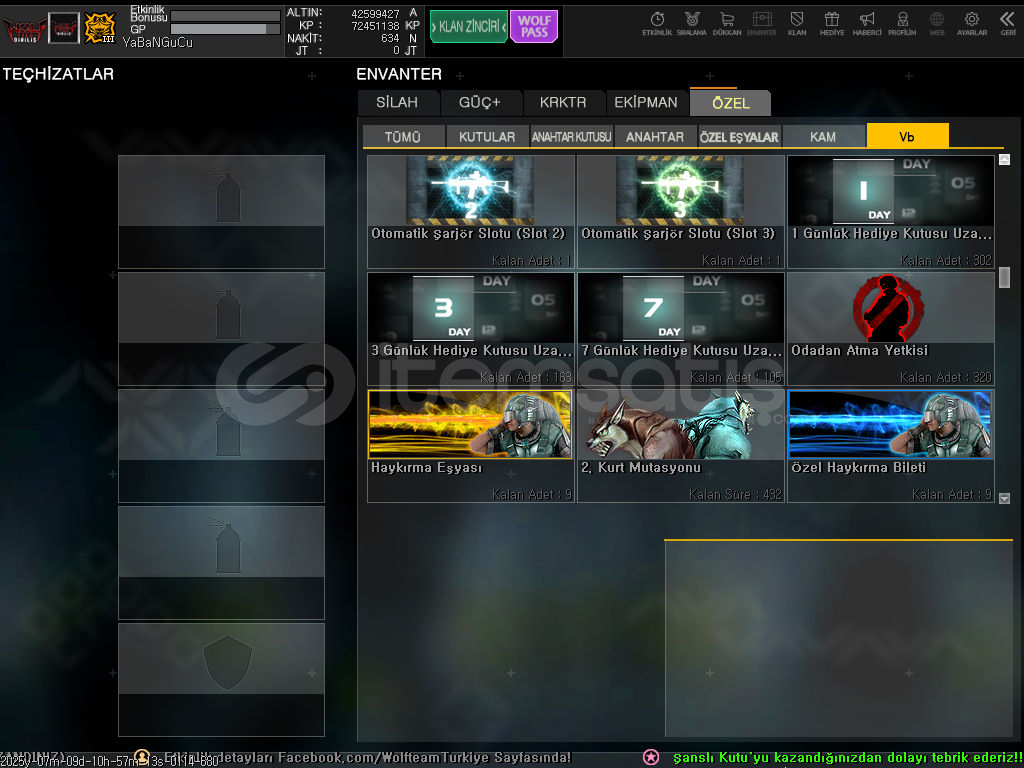Select the 7 Günlük Hediye Kutusu item

681,328
